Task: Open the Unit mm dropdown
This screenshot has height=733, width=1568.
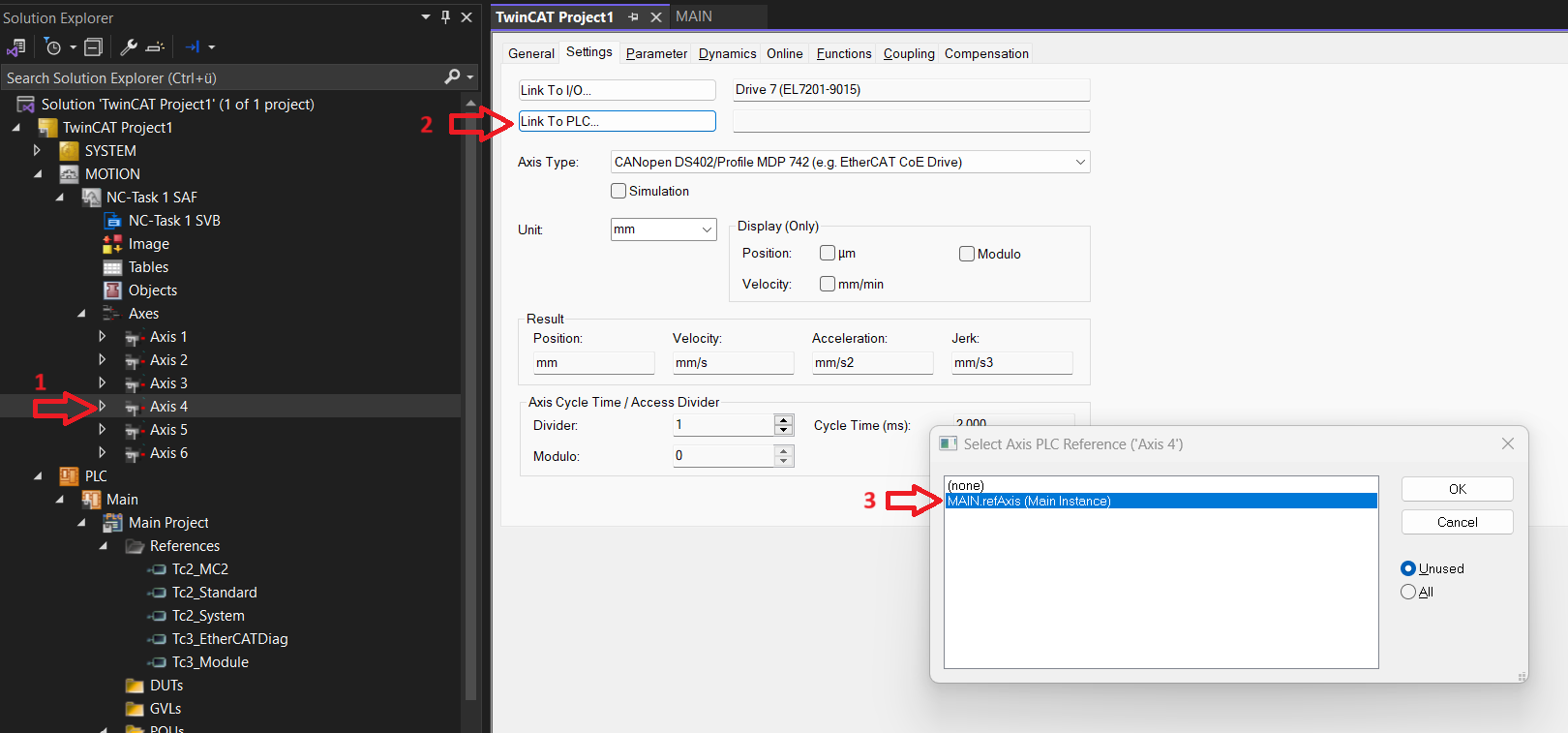Action: 707,229
